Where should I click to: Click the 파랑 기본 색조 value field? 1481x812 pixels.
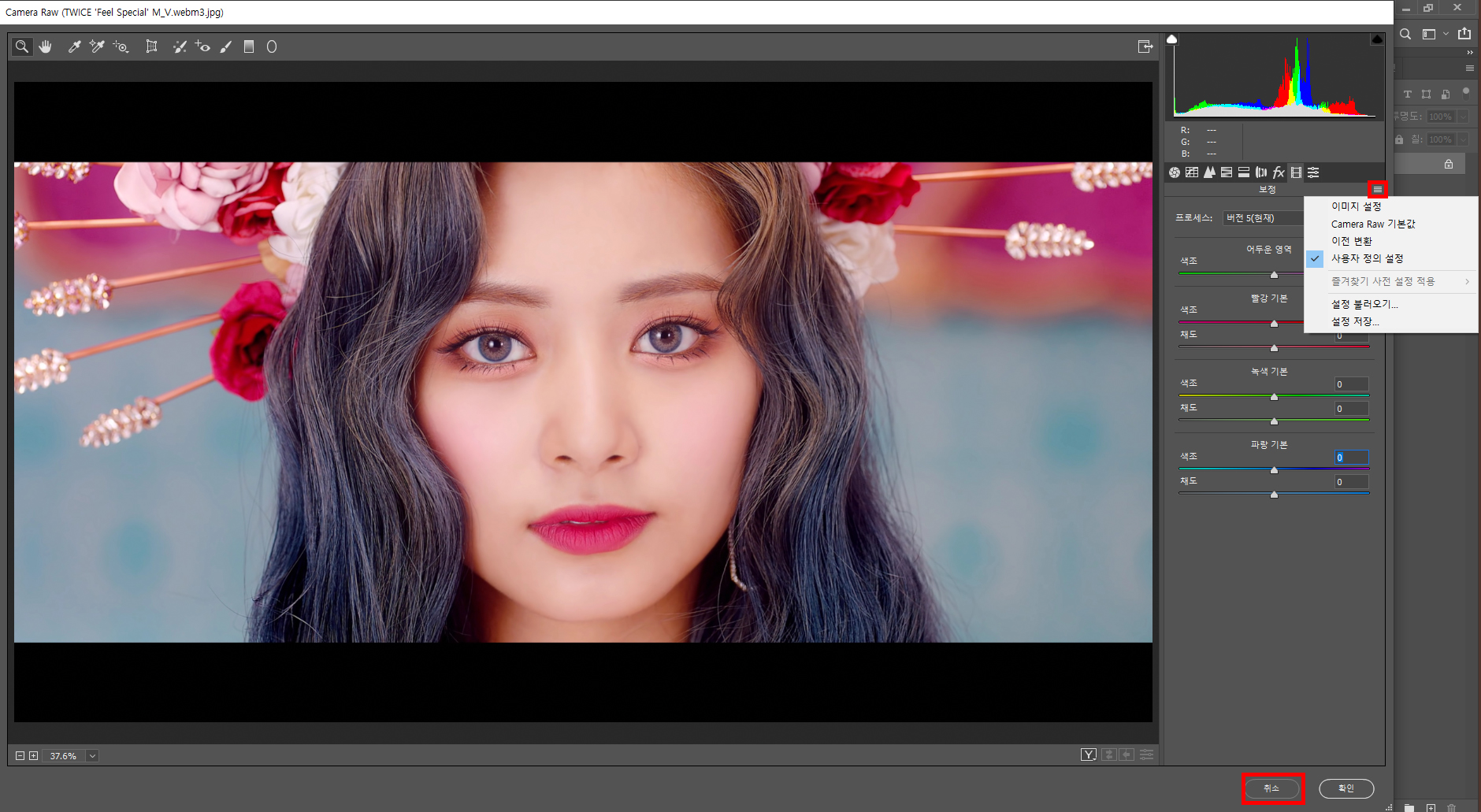(x=1351, y=458)
